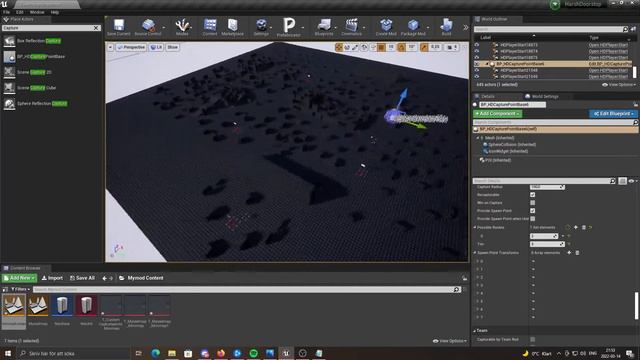
Task: Toggle visibility of HDPlayerStart18873 actor
Action: [x=477, y=45]
